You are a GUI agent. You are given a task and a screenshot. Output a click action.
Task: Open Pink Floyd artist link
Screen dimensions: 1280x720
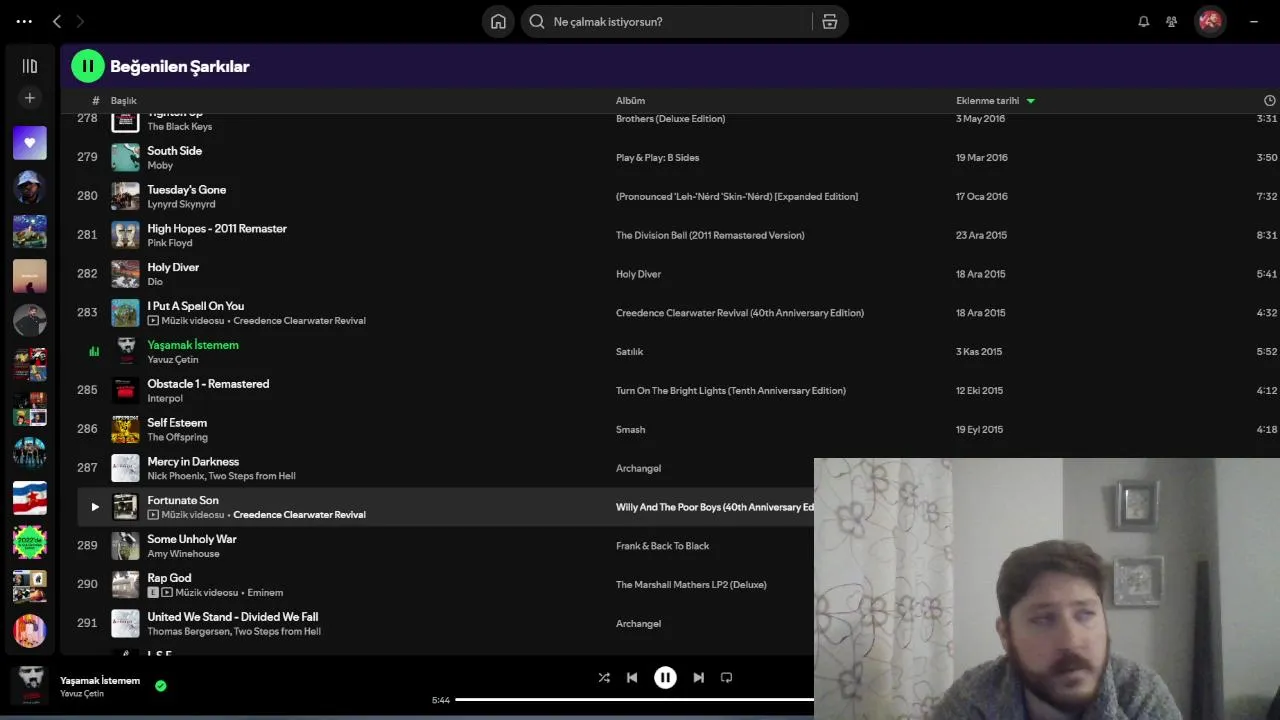tap(170, 243)
